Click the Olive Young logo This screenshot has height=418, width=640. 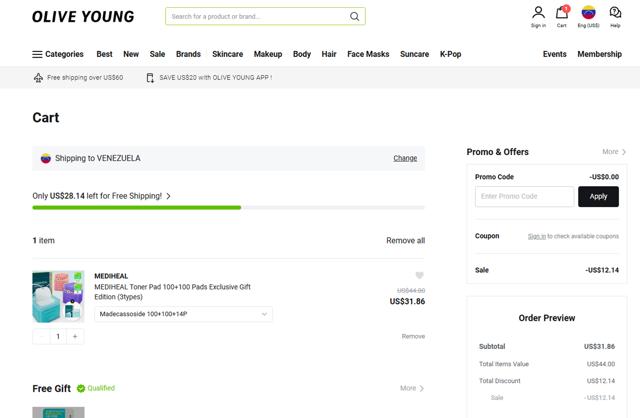coord(83,16)
